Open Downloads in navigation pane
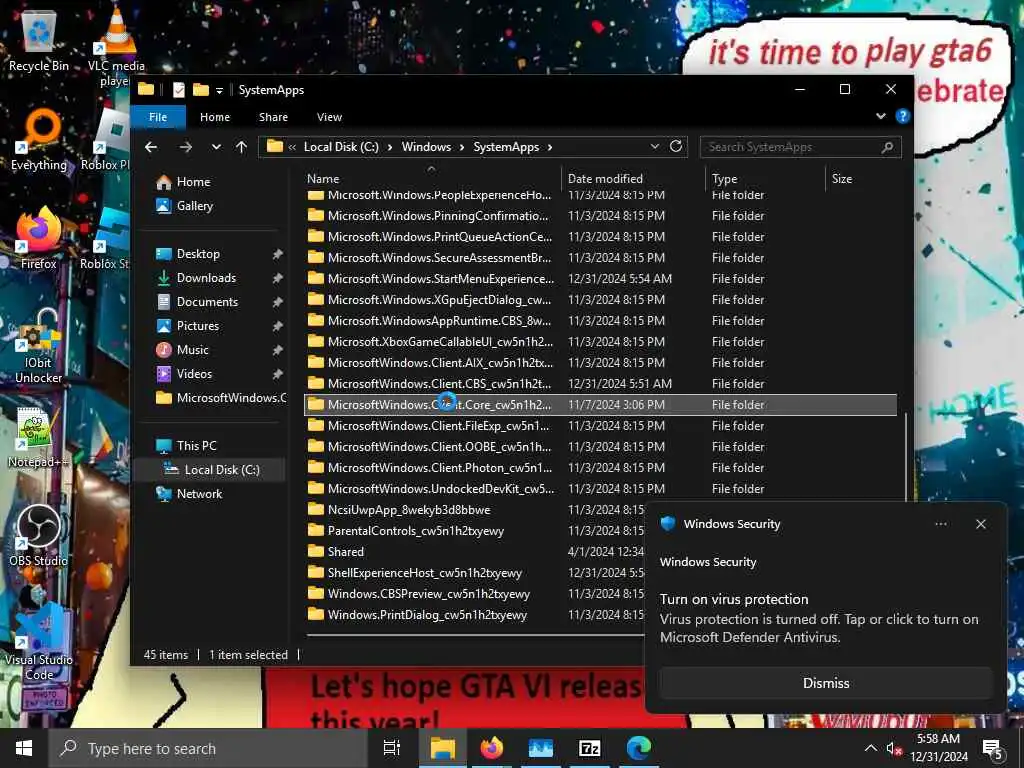Screen dimensions: 1024x768 point(206,278)
